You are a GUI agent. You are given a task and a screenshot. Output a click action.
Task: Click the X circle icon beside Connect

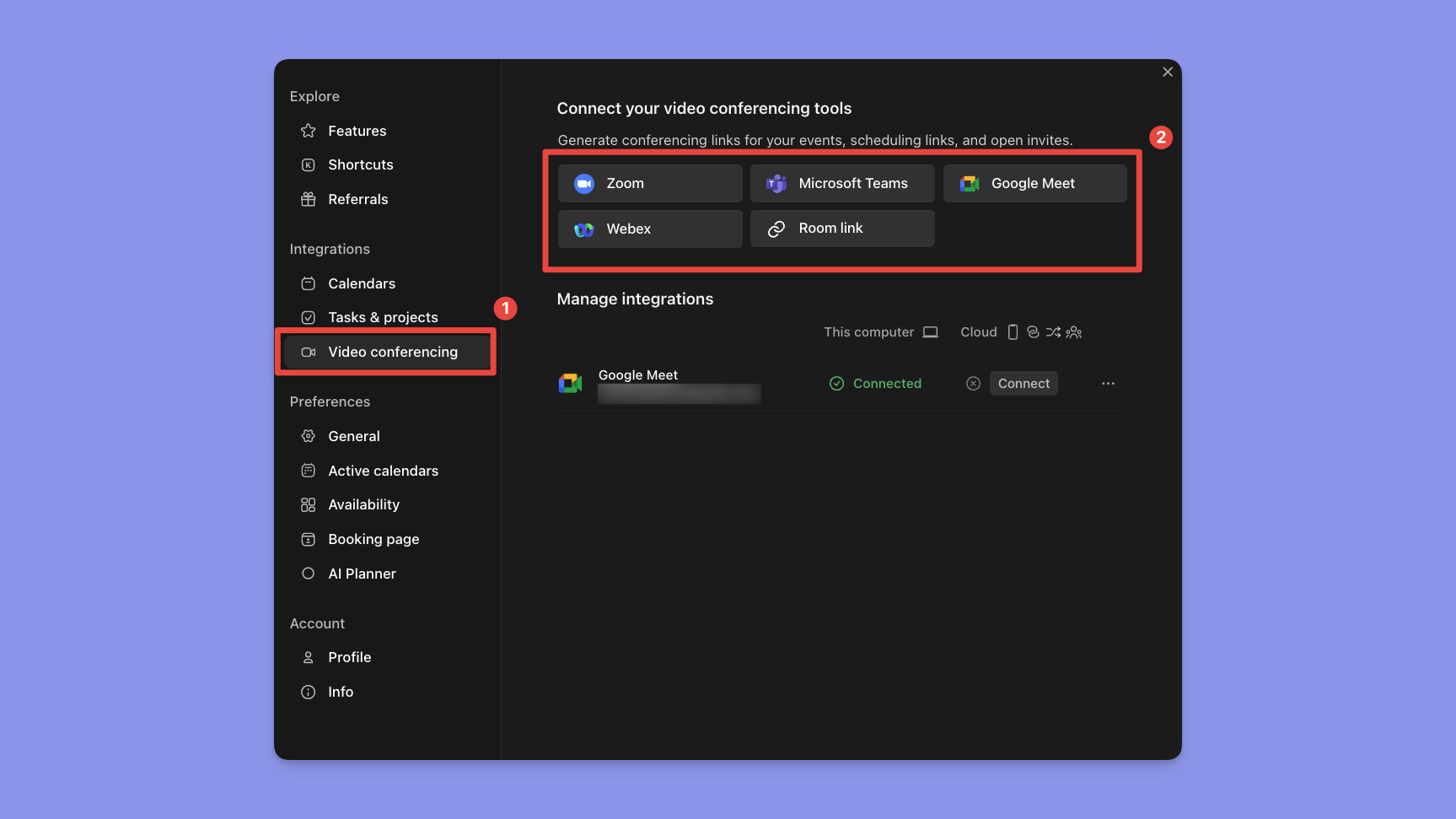tap(974, 384)
